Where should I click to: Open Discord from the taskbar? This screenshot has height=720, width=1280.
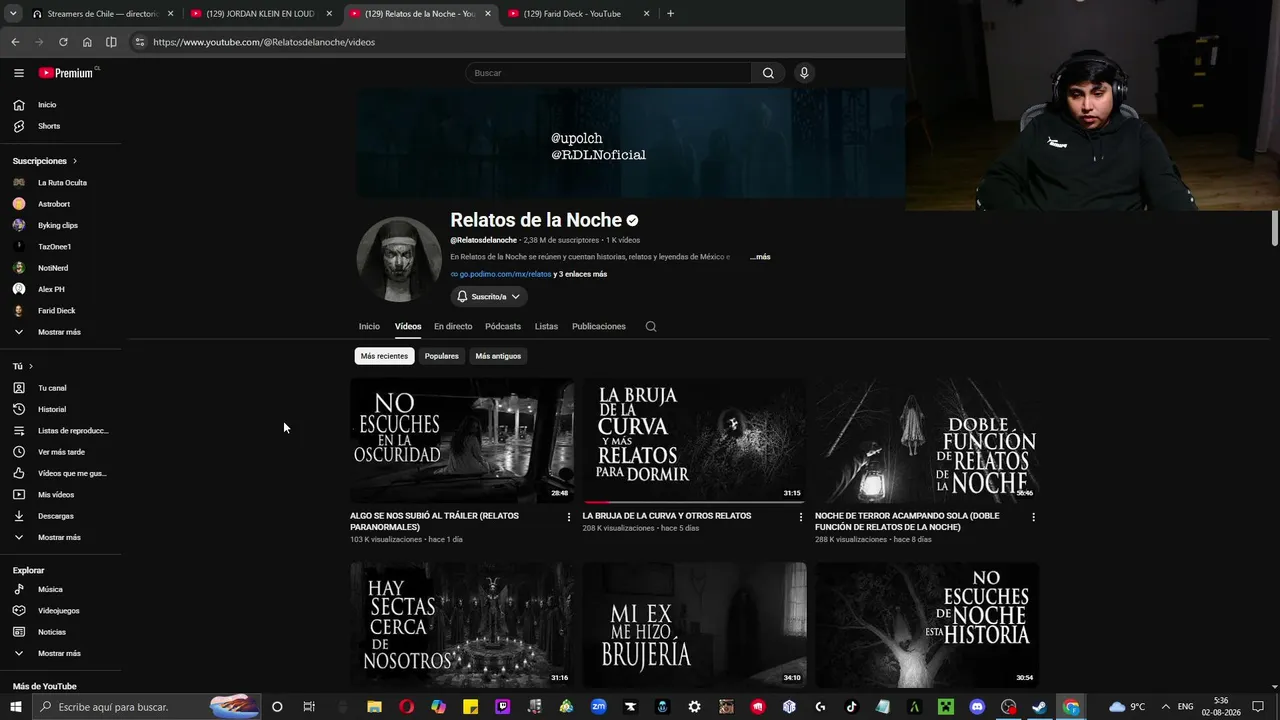click(977, 707)
